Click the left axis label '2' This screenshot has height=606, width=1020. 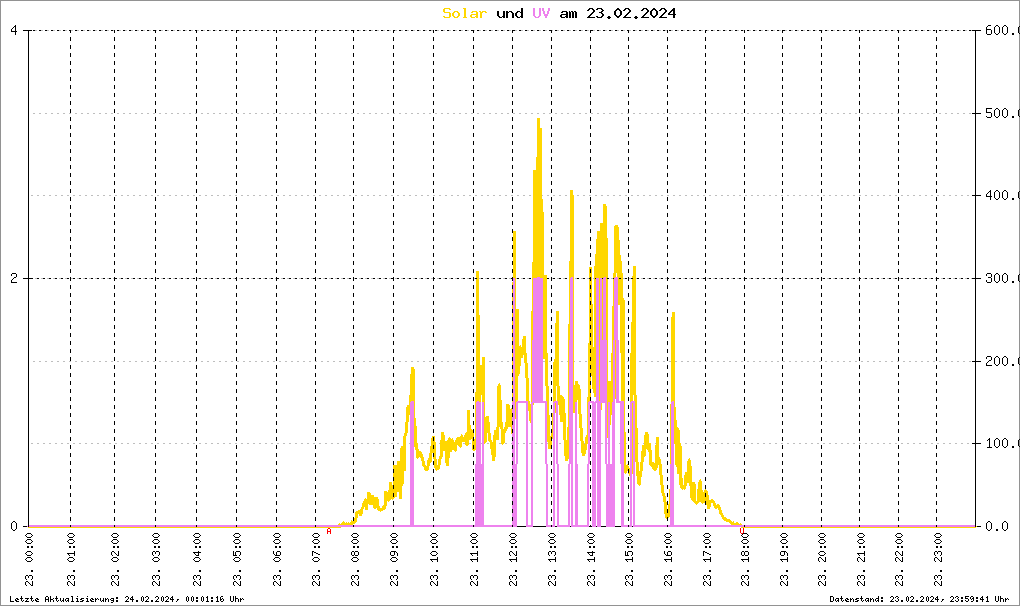pyautogui.click(x=14, y=278)
